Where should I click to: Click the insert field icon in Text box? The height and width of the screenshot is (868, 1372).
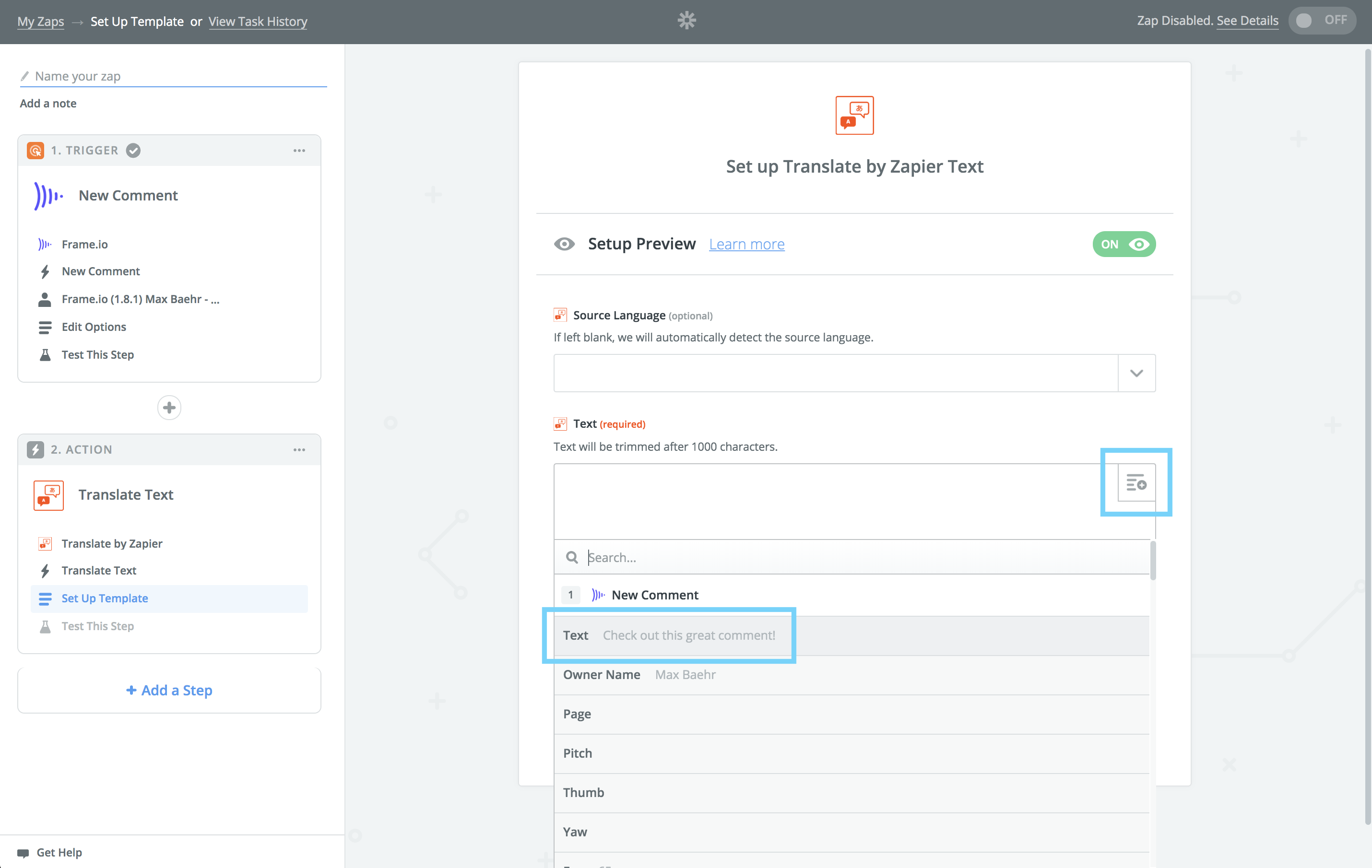tap(1136, 483)
